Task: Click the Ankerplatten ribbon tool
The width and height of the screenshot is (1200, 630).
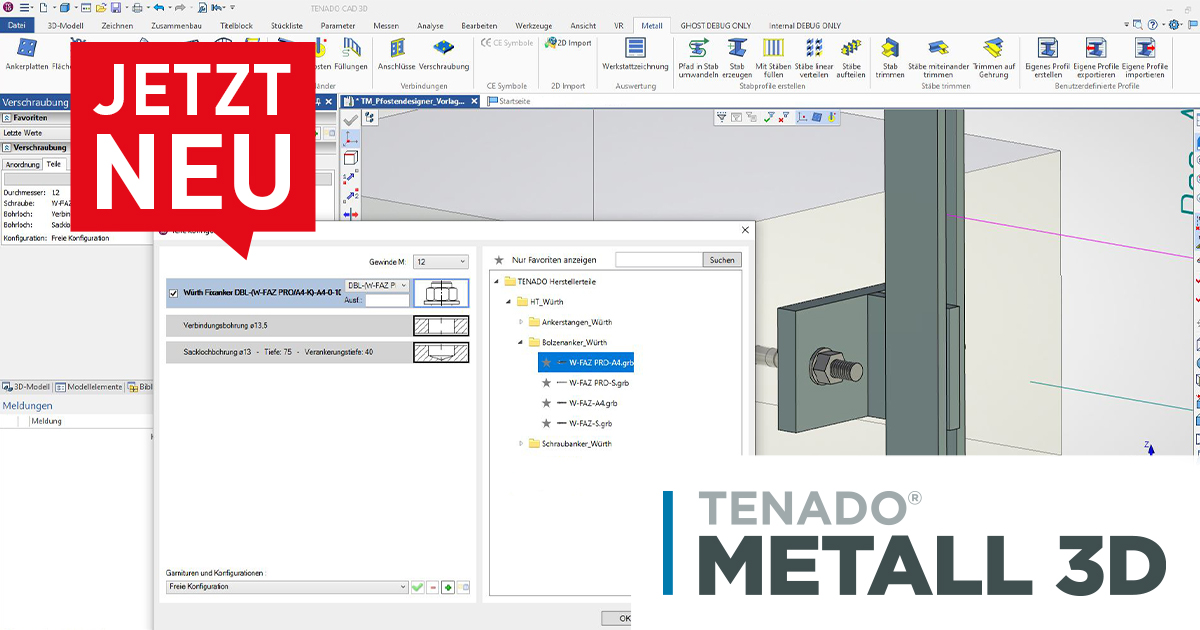Action: point(27,54)
